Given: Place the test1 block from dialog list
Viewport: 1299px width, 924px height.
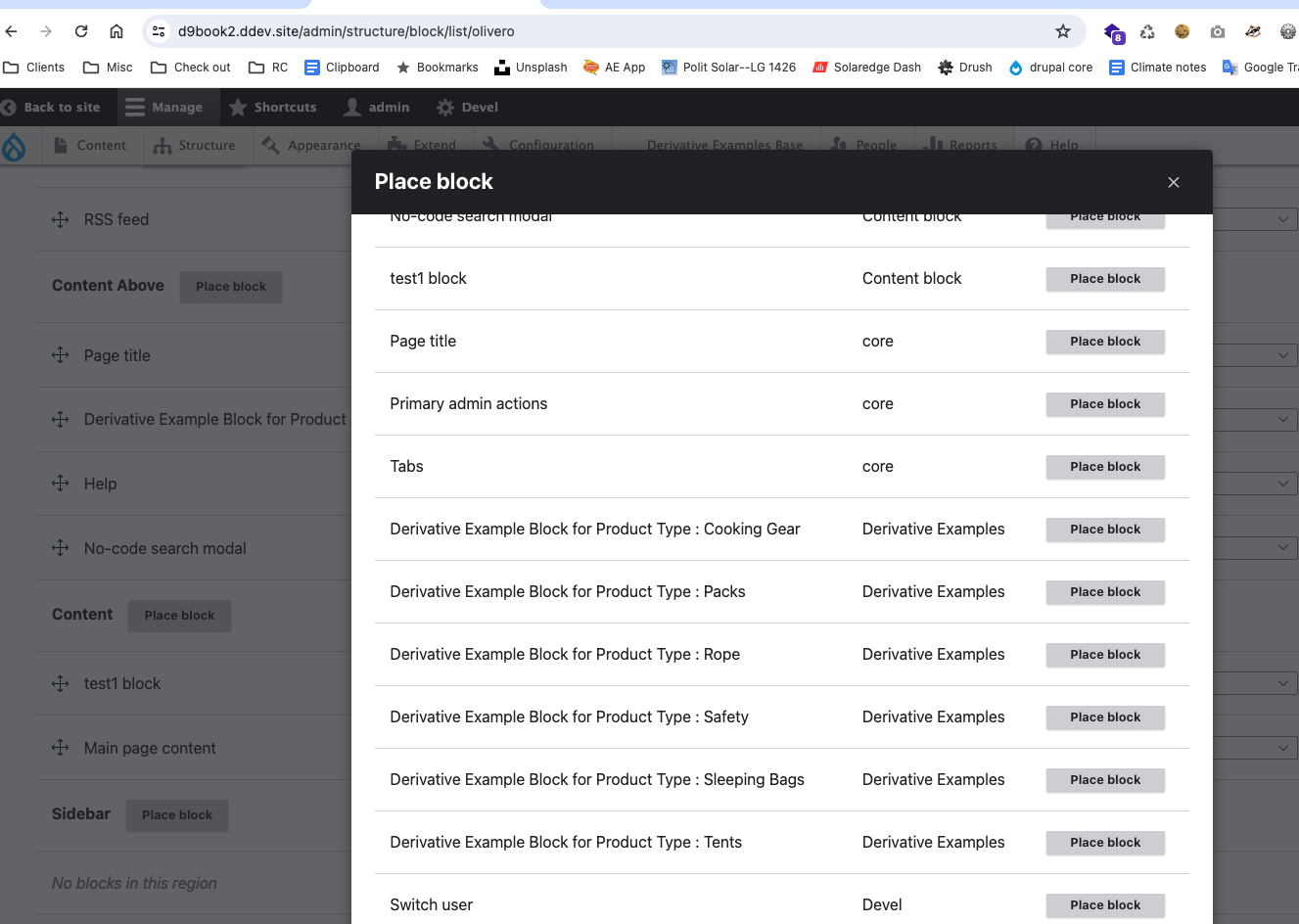Looking at the screenshot, I should (1105, 279).
